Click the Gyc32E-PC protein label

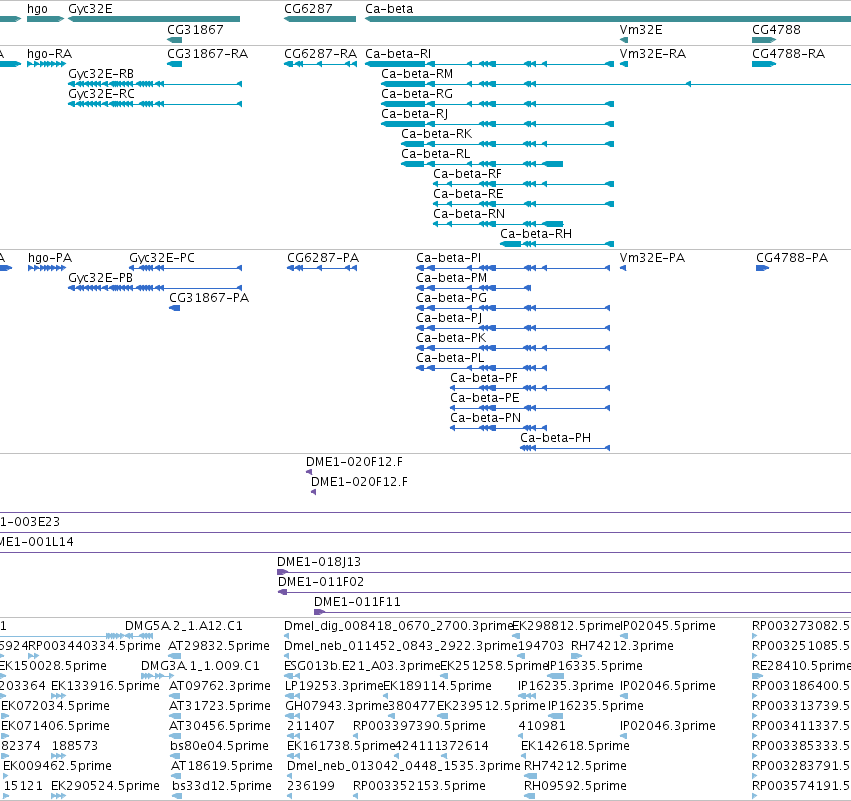(x=162, y=258)
